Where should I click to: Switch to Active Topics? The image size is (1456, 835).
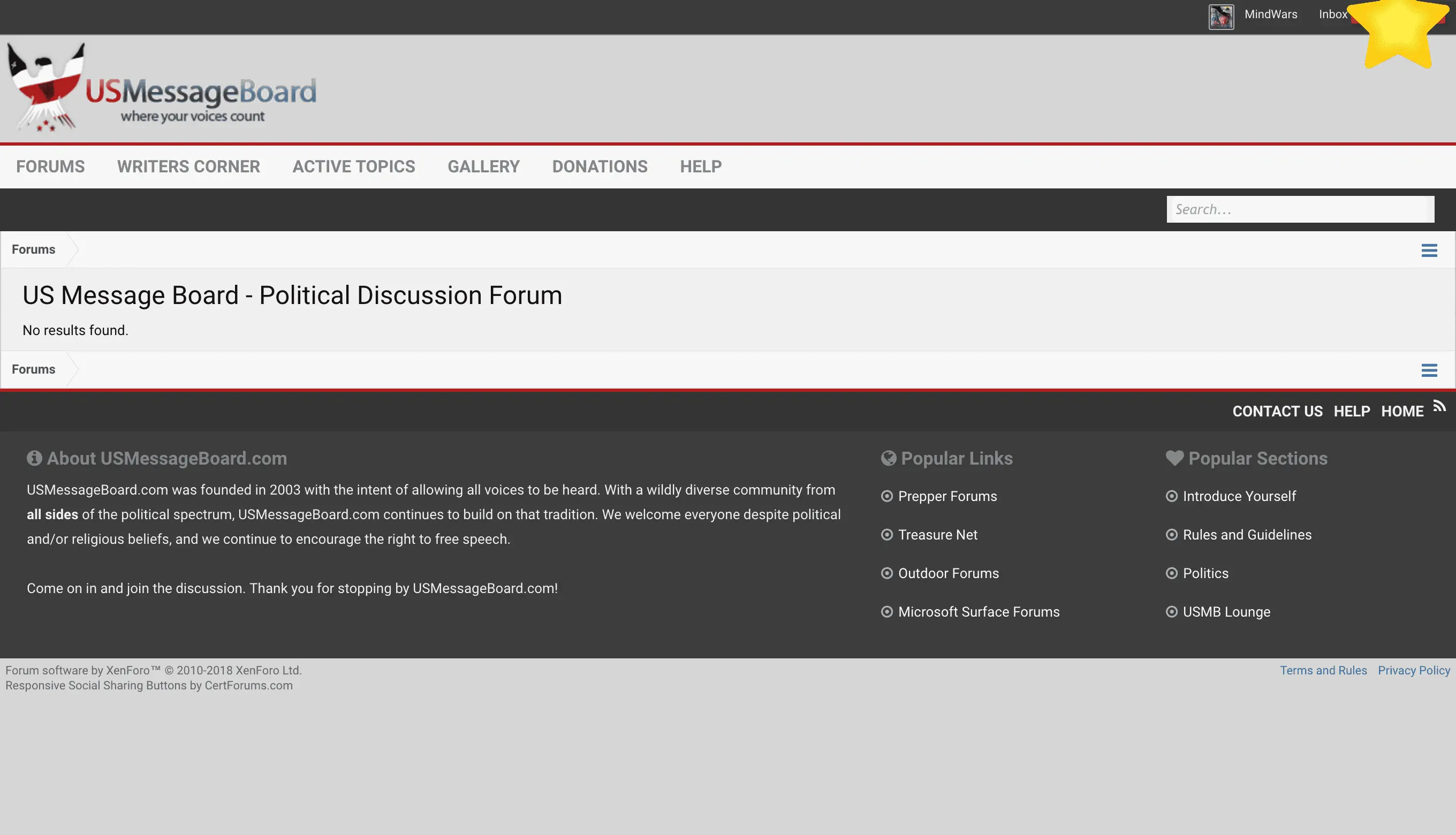[x=354, y=166]
